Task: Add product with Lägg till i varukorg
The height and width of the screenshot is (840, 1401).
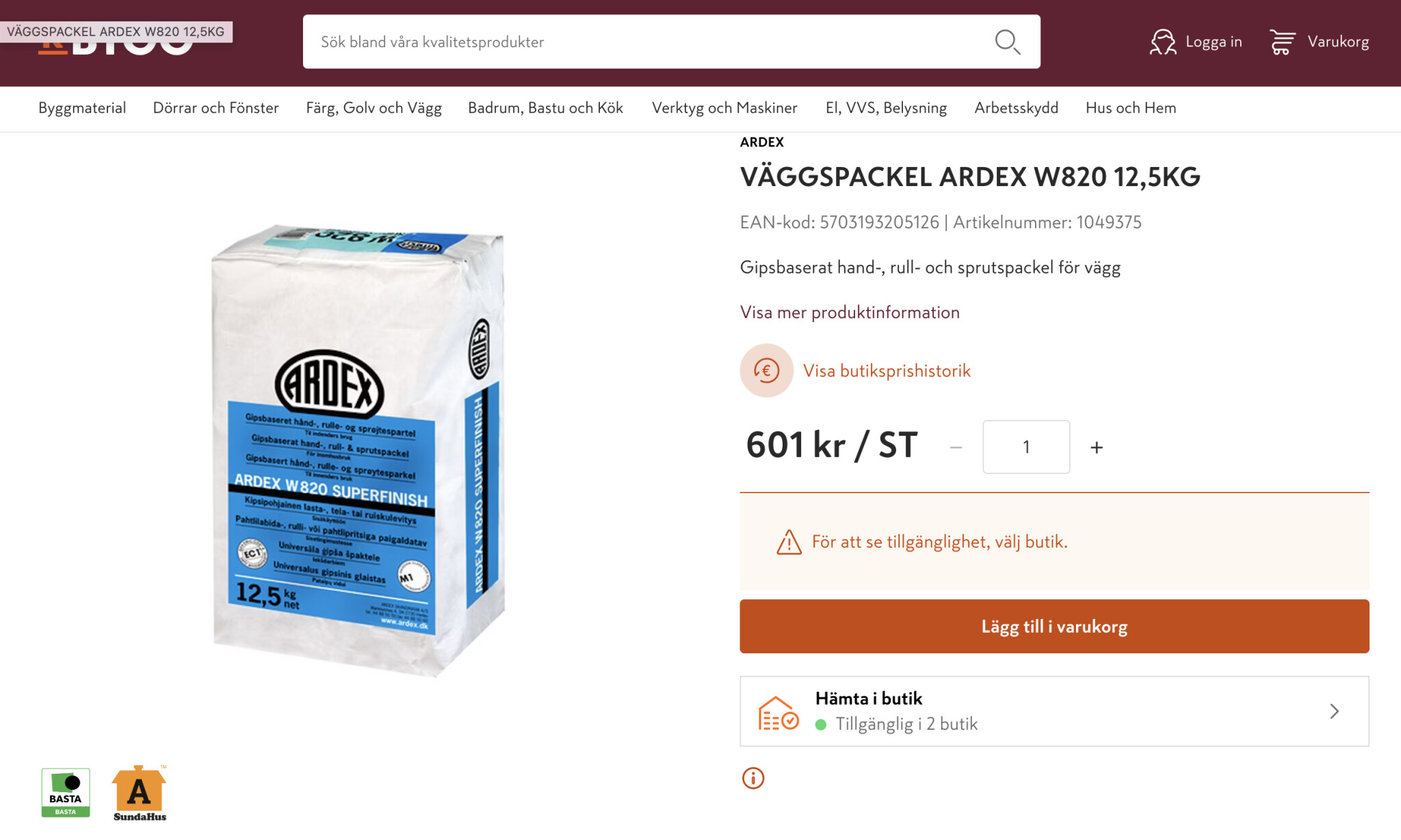Action: point(1054,627)
